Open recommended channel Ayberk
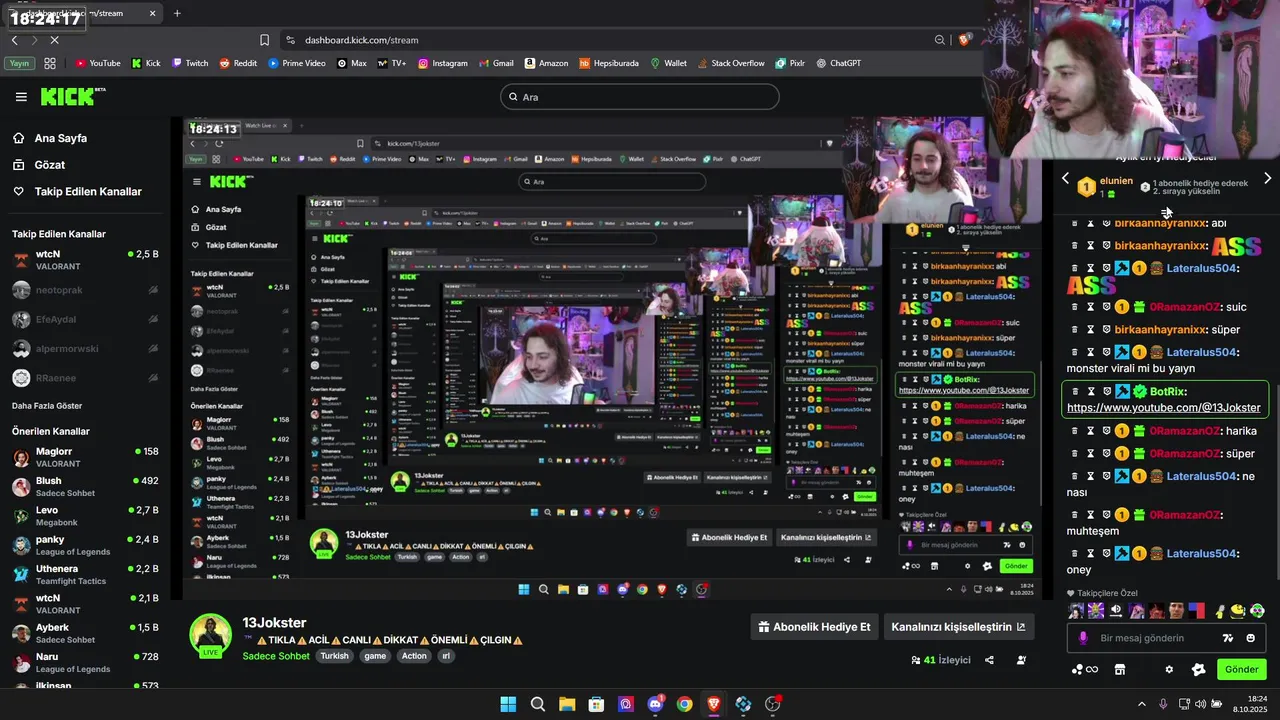1280x720 pixels. 85,633
